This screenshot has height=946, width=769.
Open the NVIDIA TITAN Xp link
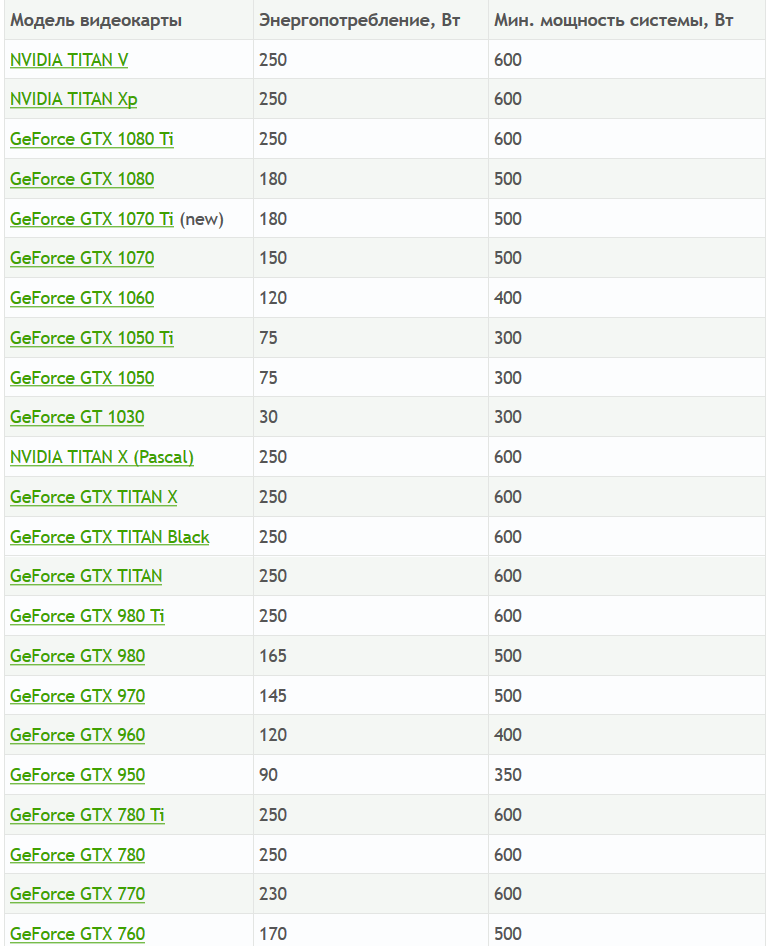[74, 99]
